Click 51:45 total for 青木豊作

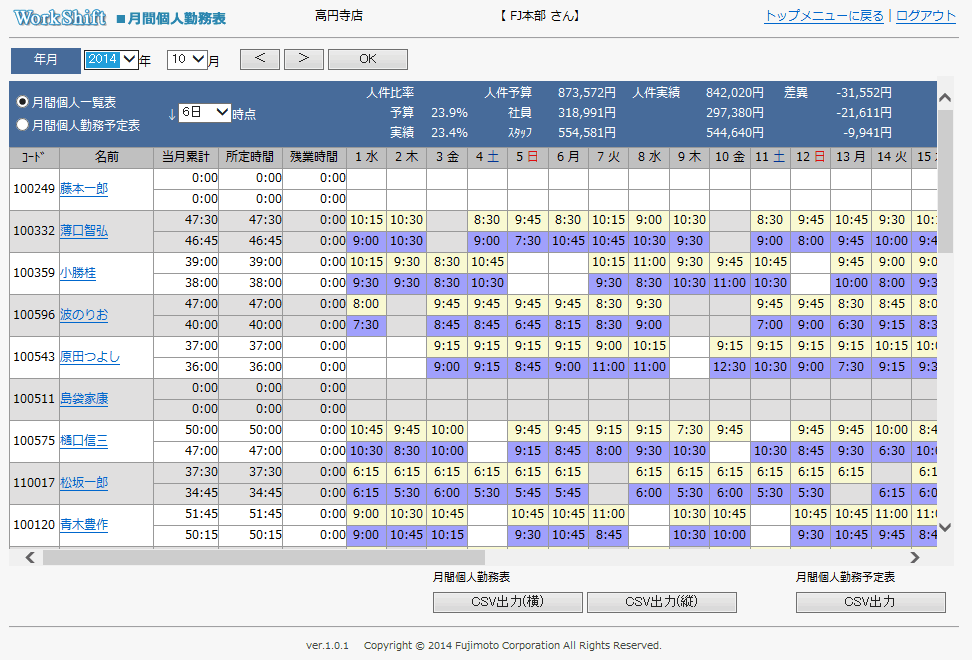click(x=201, y=514)
